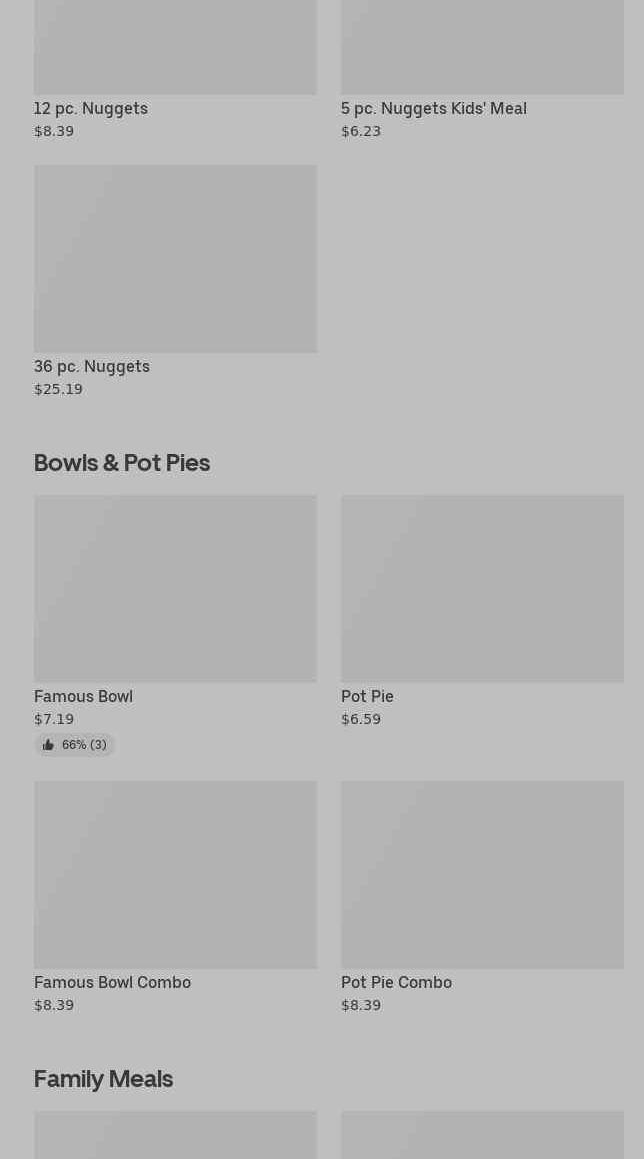644x1159 pixels.
Task: Open the Pot Pie item image
Action: pyautogui.click(x=482, y=588)
